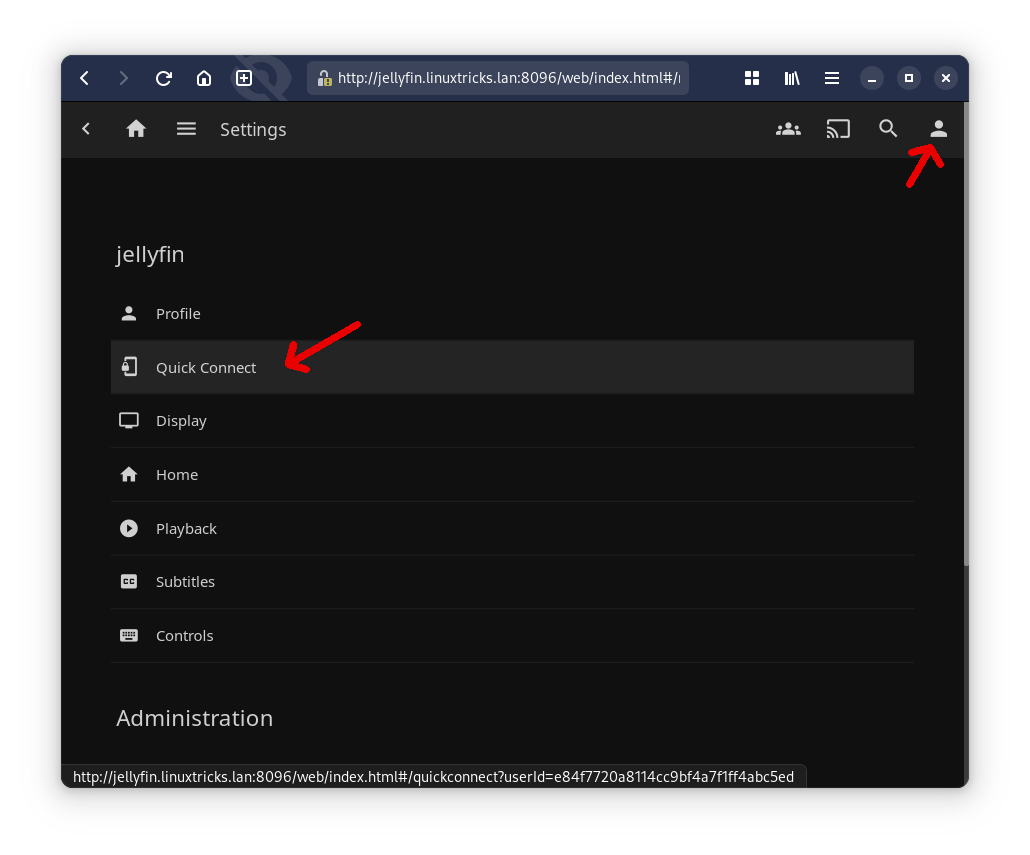Open the Subtitles settings entry
The width and height of the screenshot is (1030, 855).
click(x=512, y=582)
